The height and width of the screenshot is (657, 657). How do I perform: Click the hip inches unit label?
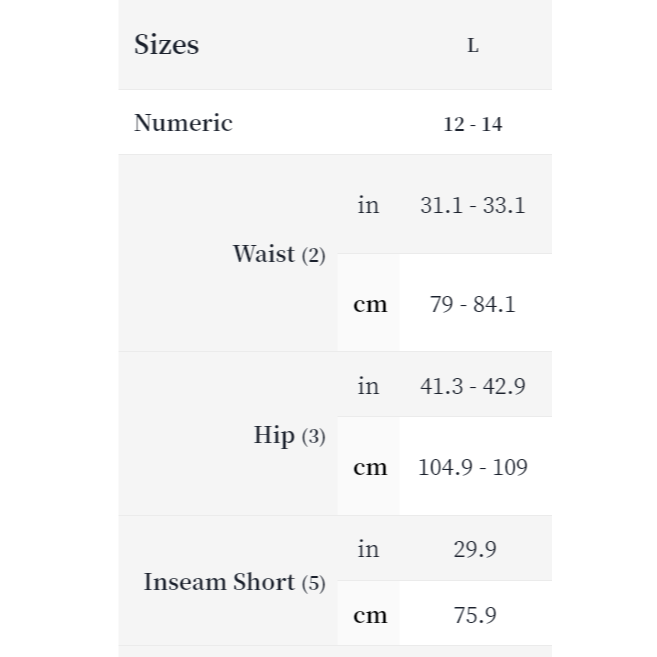click(x=368, y=386)
